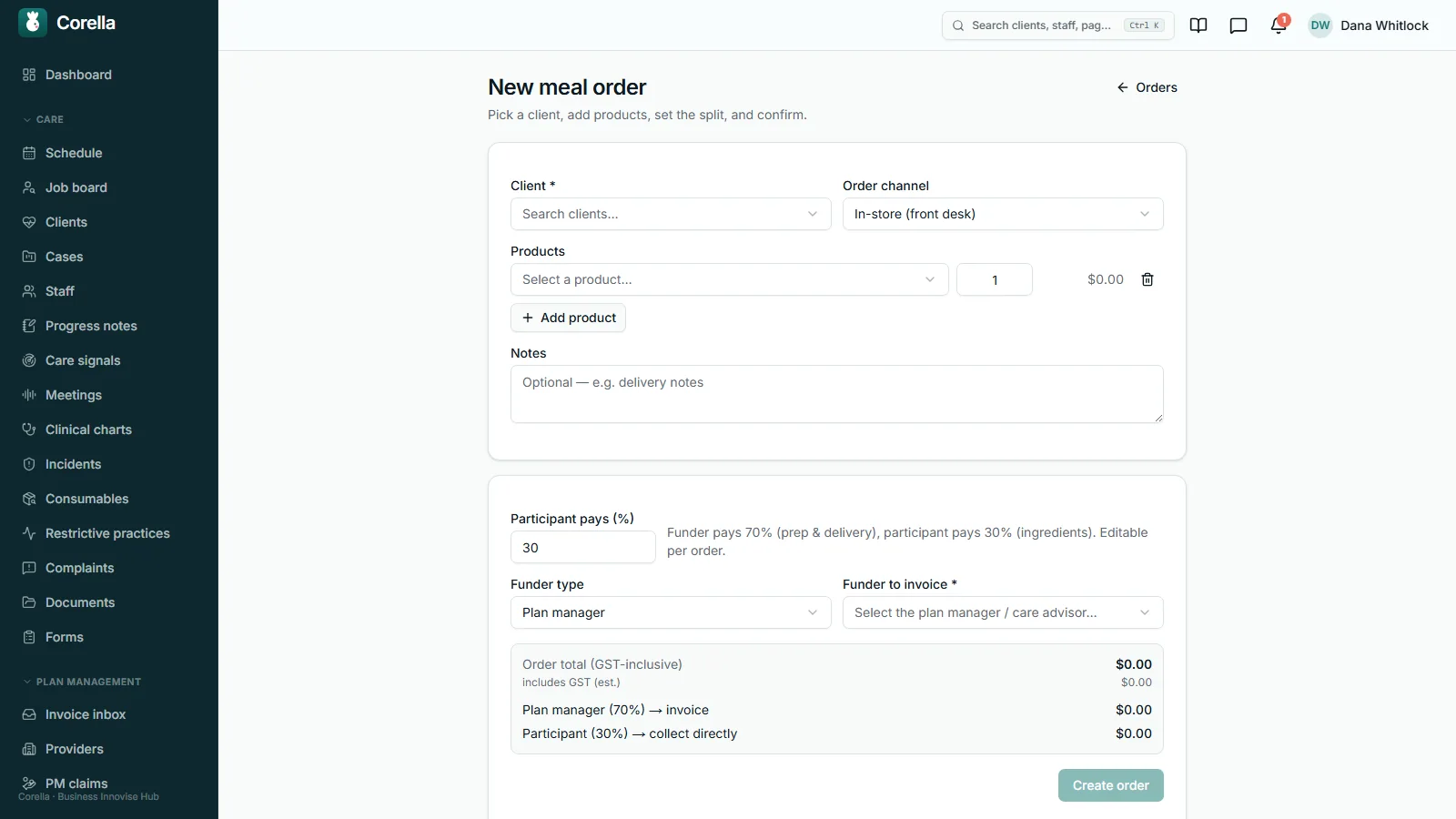Open the documentation book icon
Image resolution: width=1456 pixels, height=819 pixels.
[1198, 25]
